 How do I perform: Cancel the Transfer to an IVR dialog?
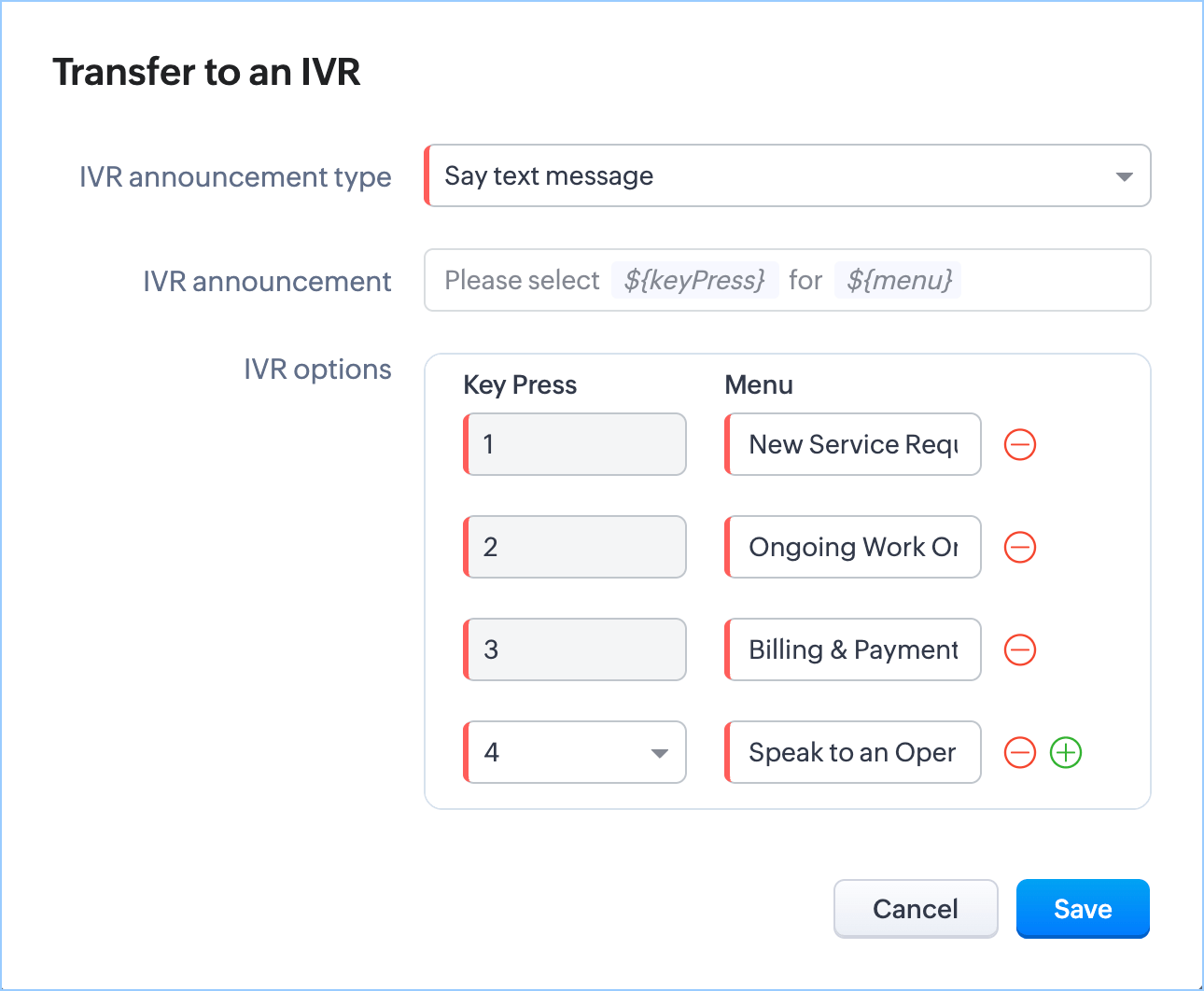pyautogui.click(x=915, y=908)
